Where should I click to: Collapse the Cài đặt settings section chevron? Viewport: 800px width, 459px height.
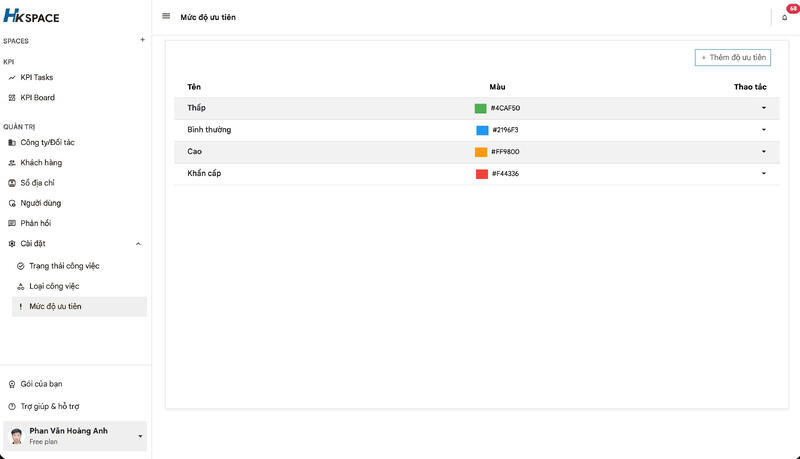[138, 244]
